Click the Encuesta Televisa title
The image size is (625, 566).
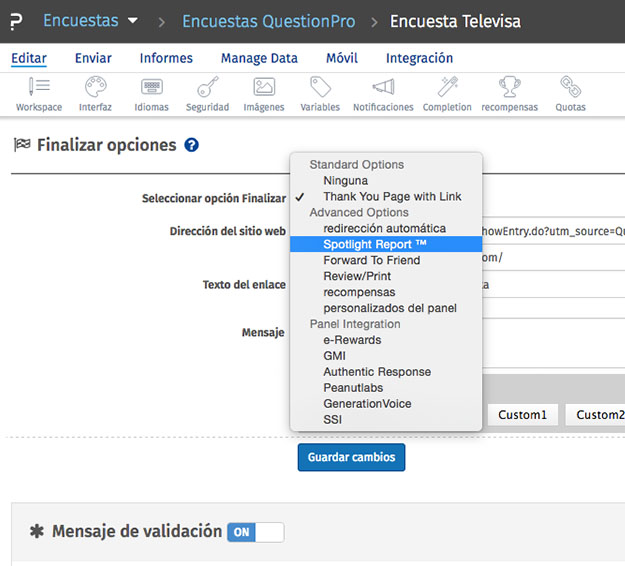(x=455, y=21)
